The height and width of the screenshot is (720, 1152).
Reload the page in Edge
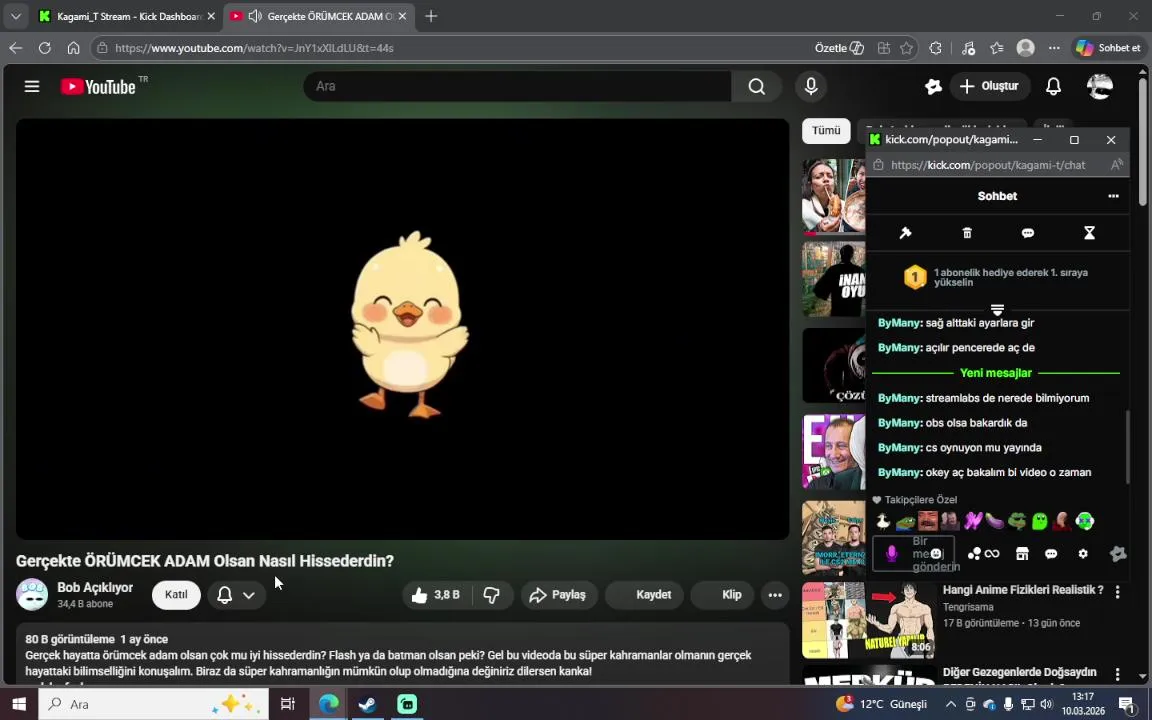(x=45, y=48)
